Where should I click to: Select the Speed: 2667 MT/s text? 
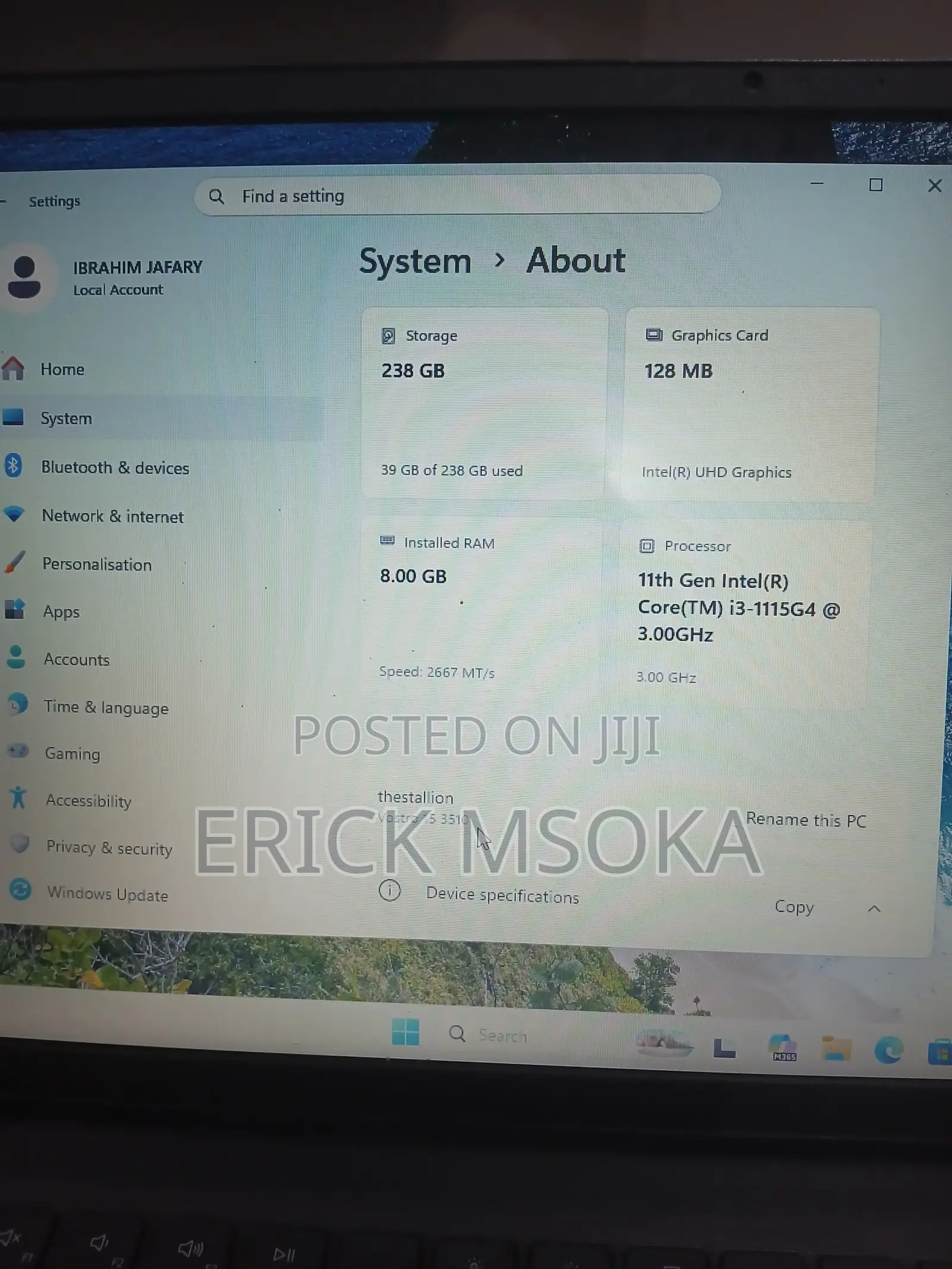point(437,672)
